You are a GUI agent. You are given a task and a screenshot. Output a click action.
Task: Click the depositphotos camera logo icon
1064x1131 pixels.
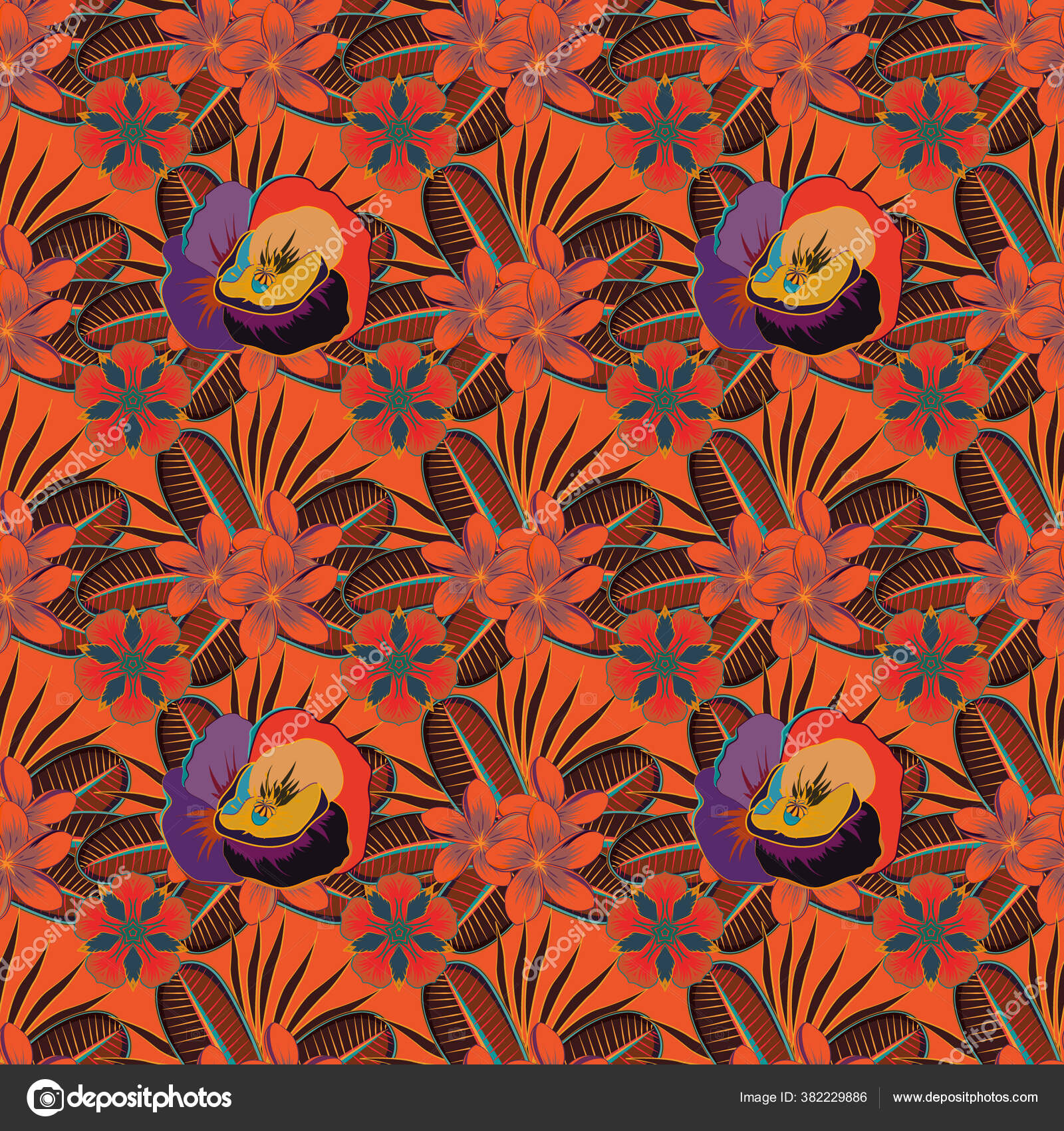pyautogui.click(x=45, y=1097)
